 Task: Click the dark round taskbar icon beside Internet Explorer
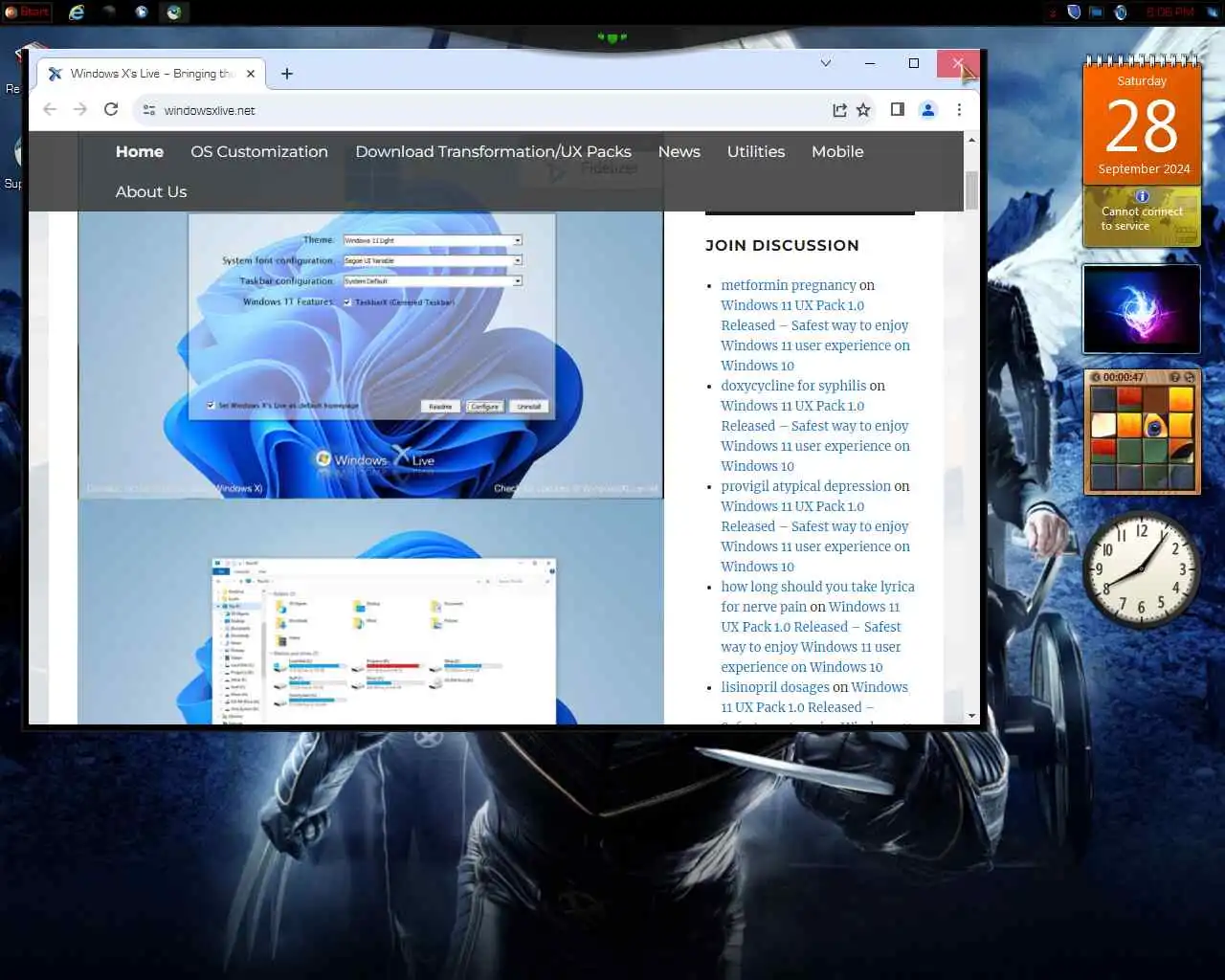coord(109,12)
